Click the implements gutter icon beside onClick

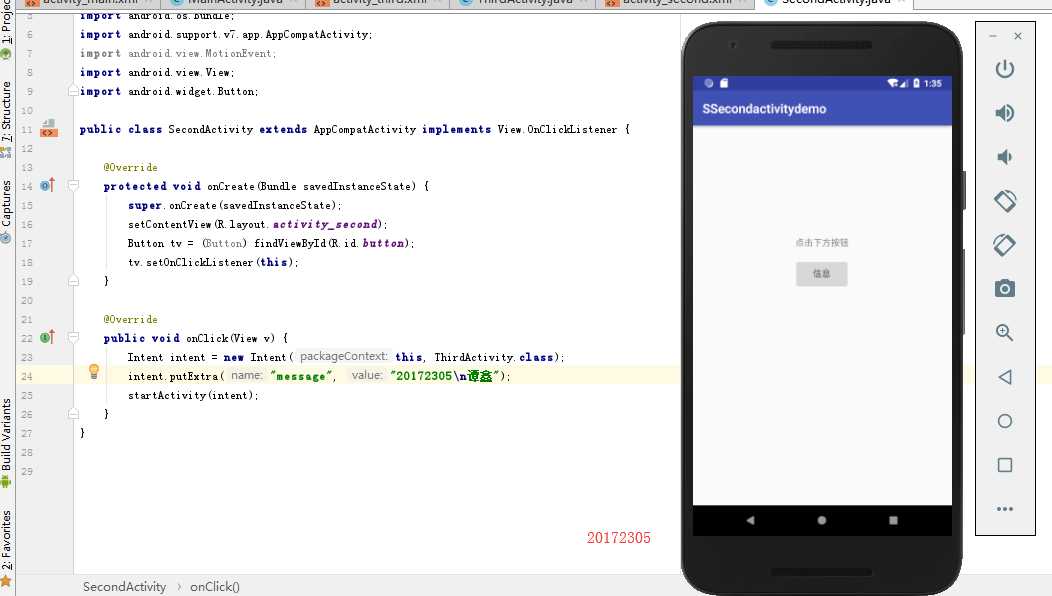pos(47,338)
